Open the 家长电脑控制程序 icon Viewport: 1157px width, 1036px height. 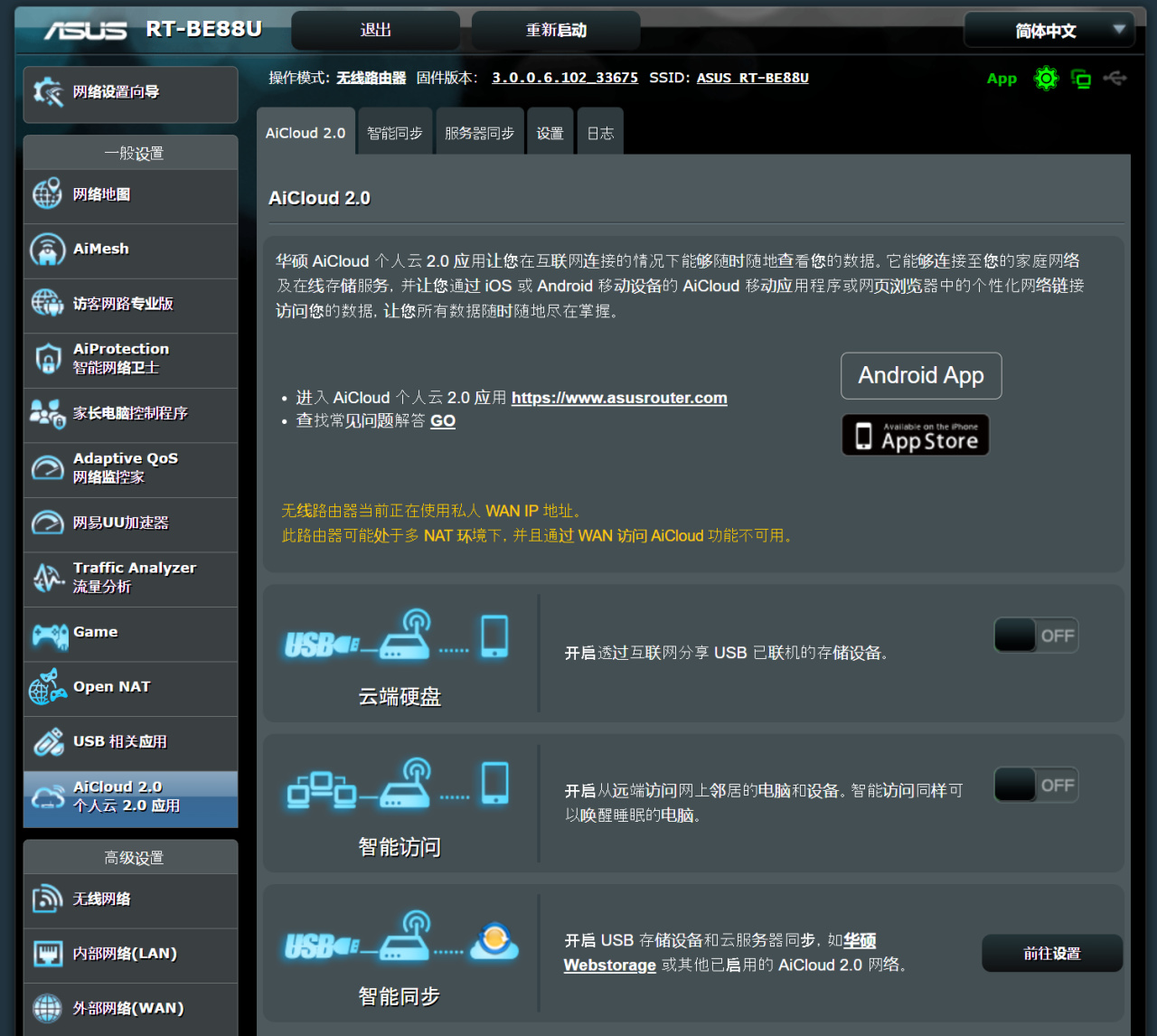tap(47, 413)
